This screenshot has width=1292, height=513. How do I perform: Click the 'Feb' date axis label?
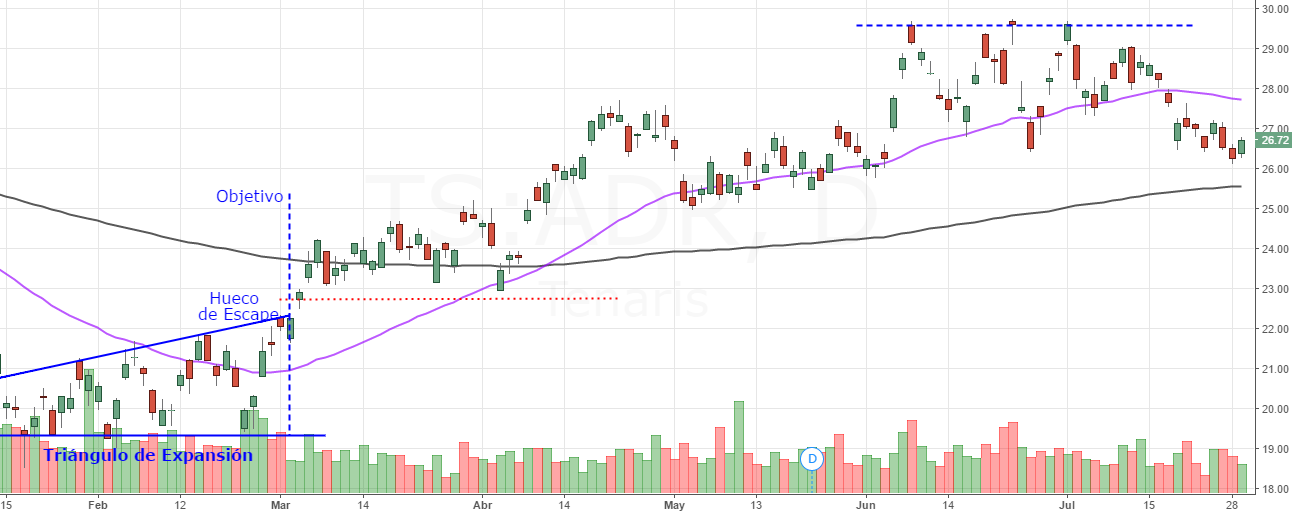point(97,503)
